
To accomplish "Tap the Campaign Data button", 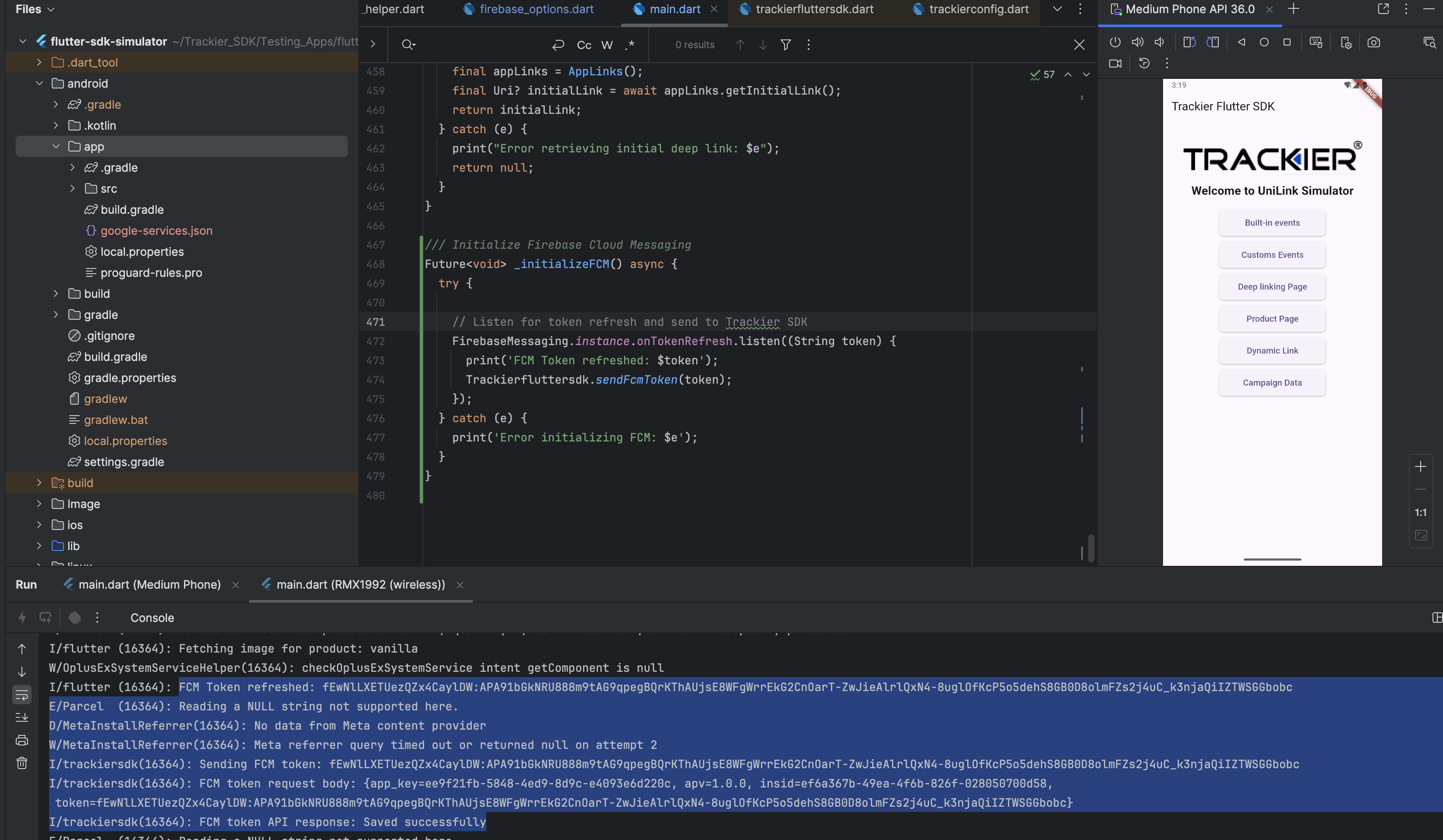I will click(1272, 382).
